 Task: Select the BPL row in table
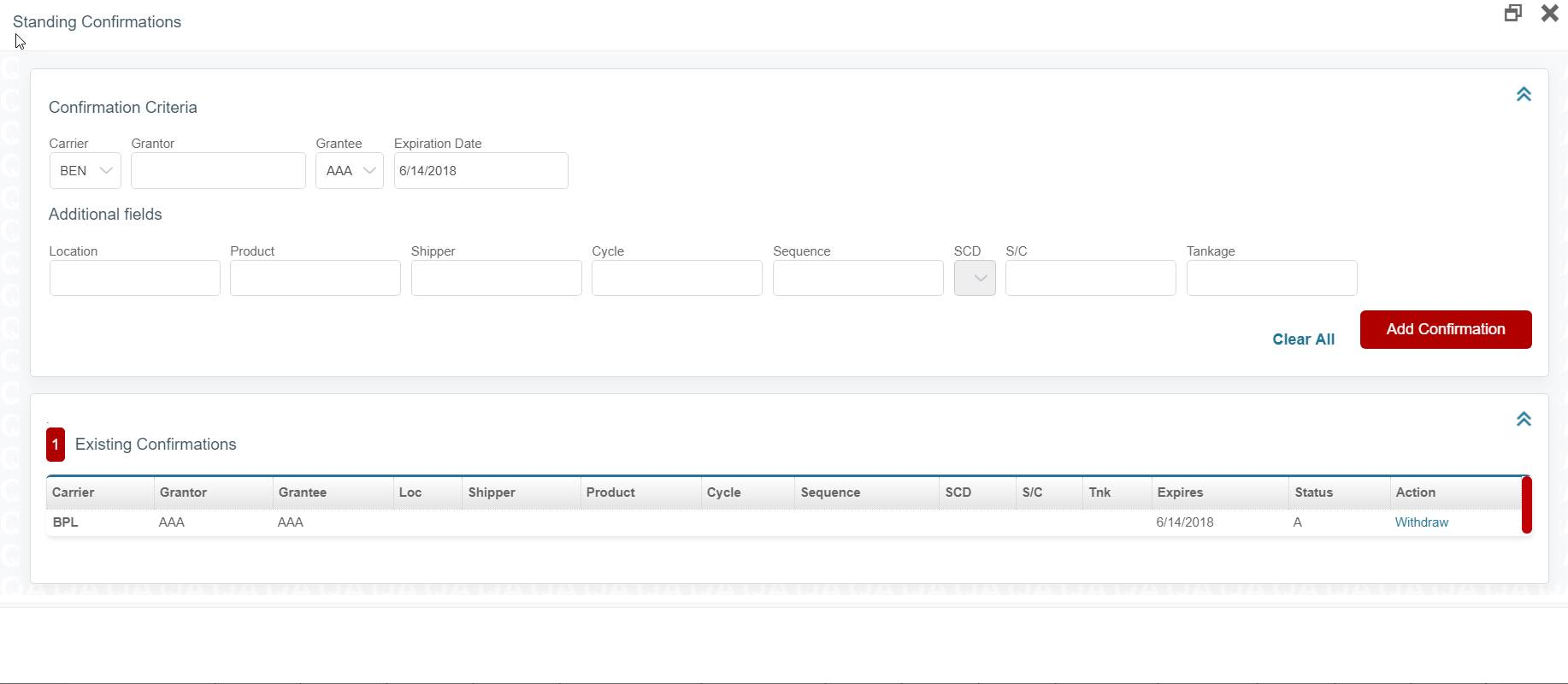598,522
